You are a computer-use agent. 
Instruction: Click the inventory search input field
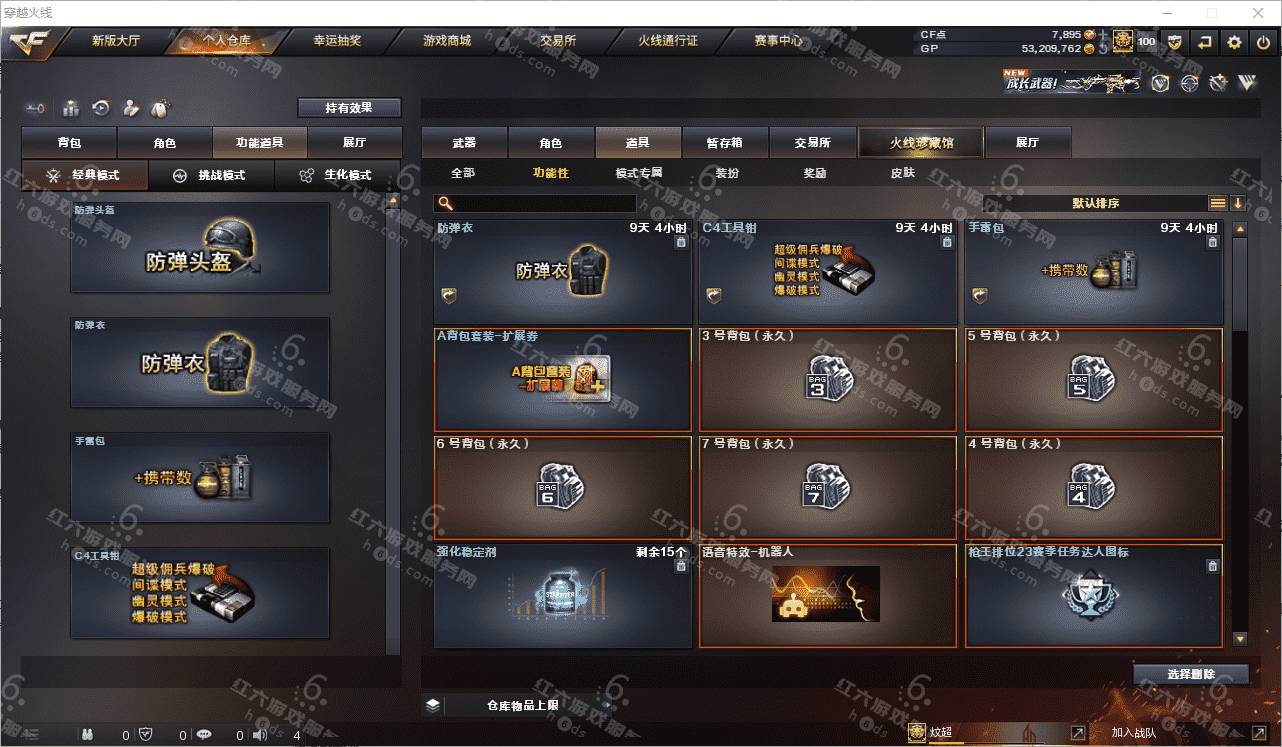pos(536,204)
